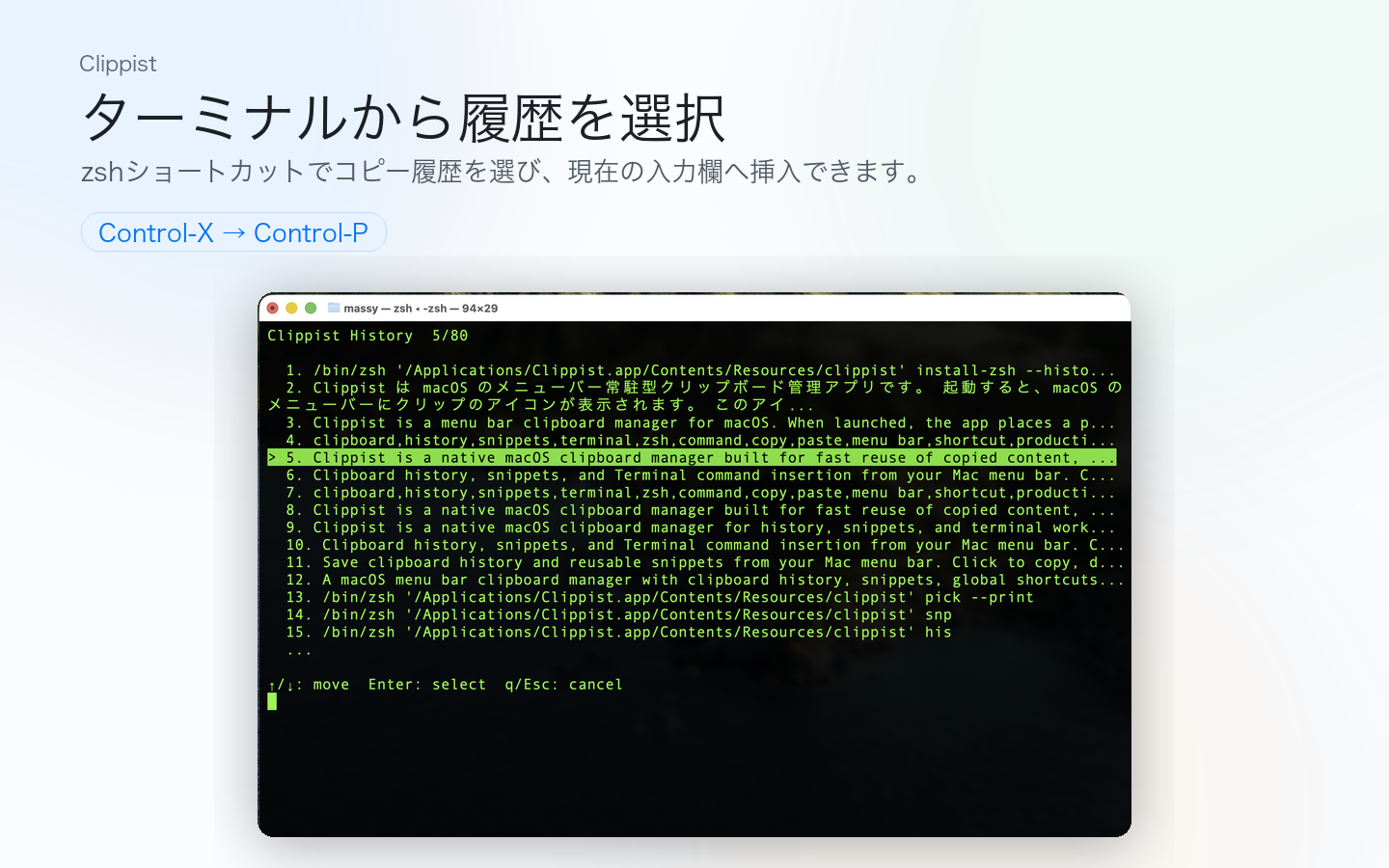The height and width of the screenshot is (868, 1389).
Task: Click the move/select/cancel hint line
Action: coord(445,685)
